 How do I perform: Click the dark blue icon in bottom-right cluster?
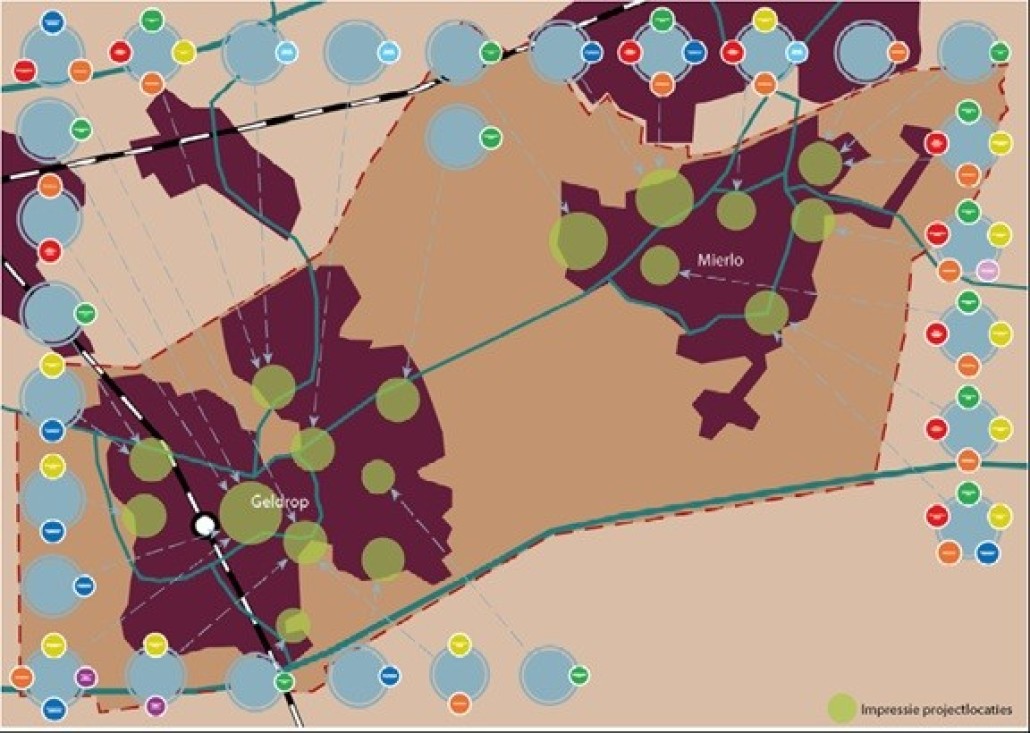[x=987, y=551]
